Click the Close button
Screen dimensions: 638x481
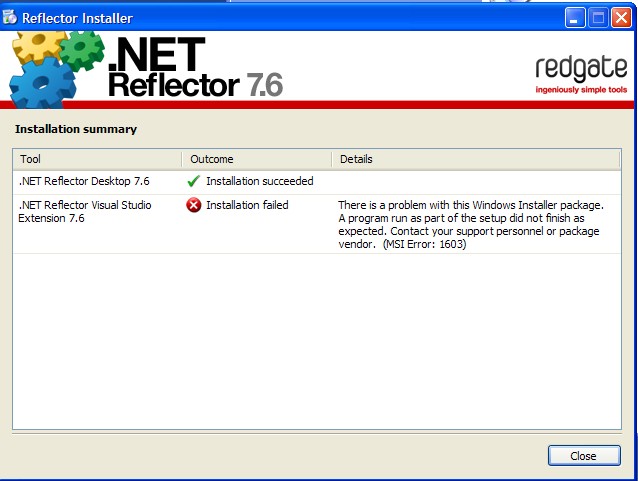[x=584, y=455]
